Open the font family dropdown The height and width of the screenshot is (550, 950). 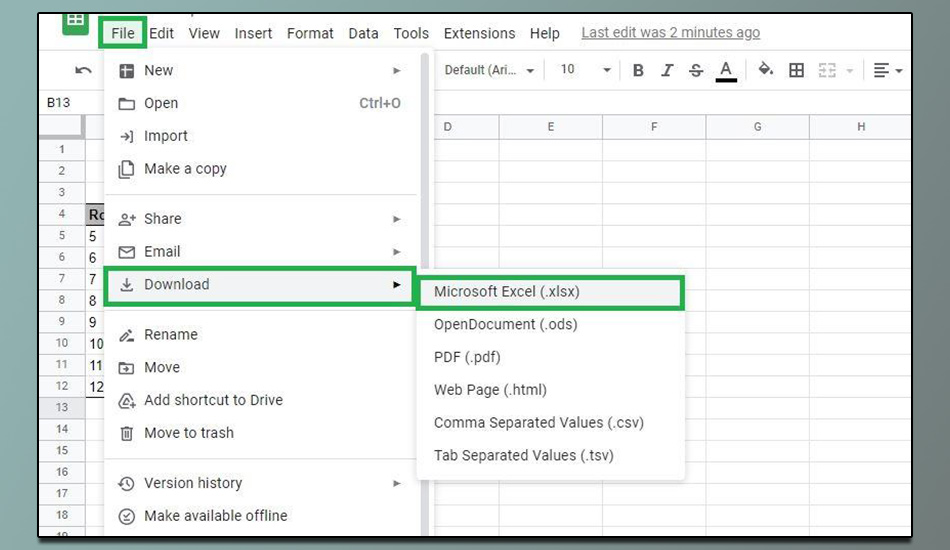pyautogui.click(x=489, y=70)
